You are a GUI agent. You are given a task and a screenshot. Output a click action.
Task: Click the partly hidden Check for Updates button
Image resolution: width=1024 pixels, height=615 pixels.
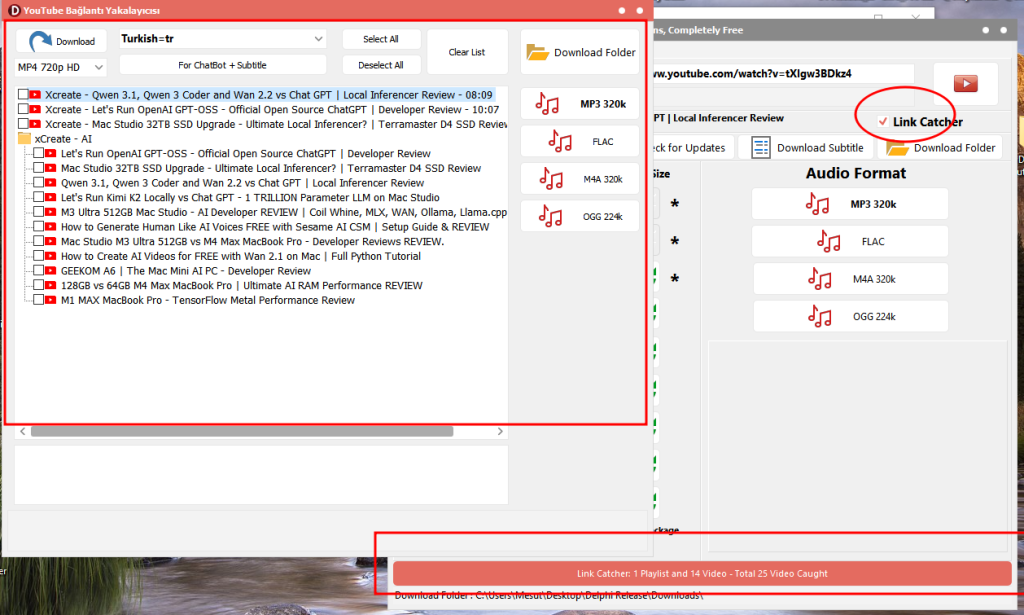pyautogui.click(x=694, y=148)
